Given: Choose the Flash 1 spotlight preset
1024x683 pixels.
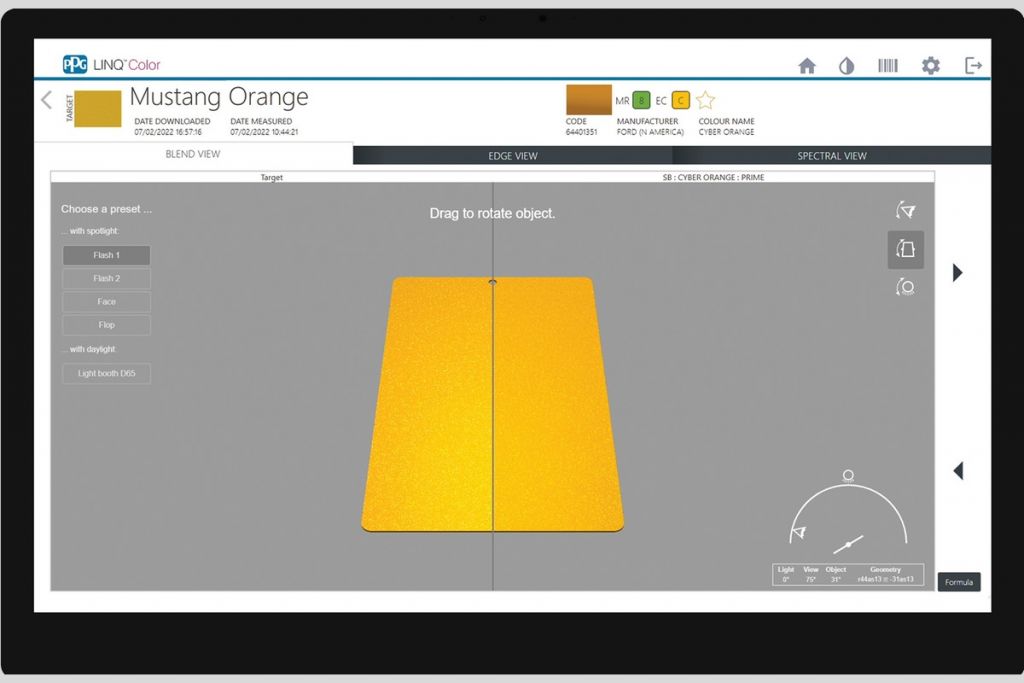Looking at the screenshot, I should coord(106,255).
